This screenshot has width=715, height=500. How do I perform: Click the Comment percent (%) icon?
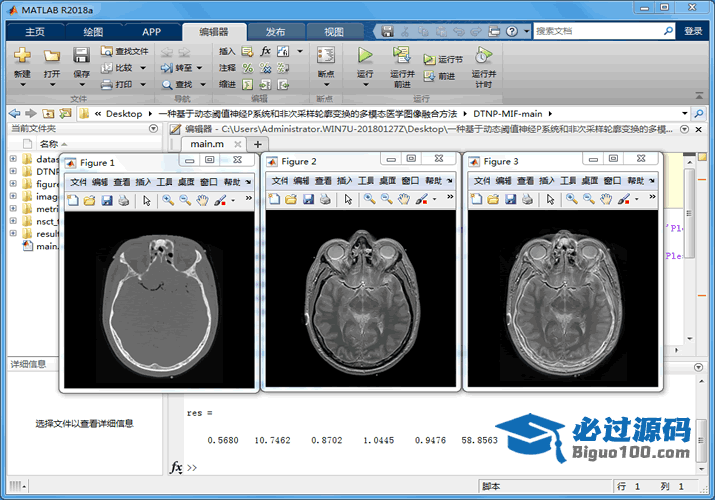pyautogui.click(x=248, y=68)
